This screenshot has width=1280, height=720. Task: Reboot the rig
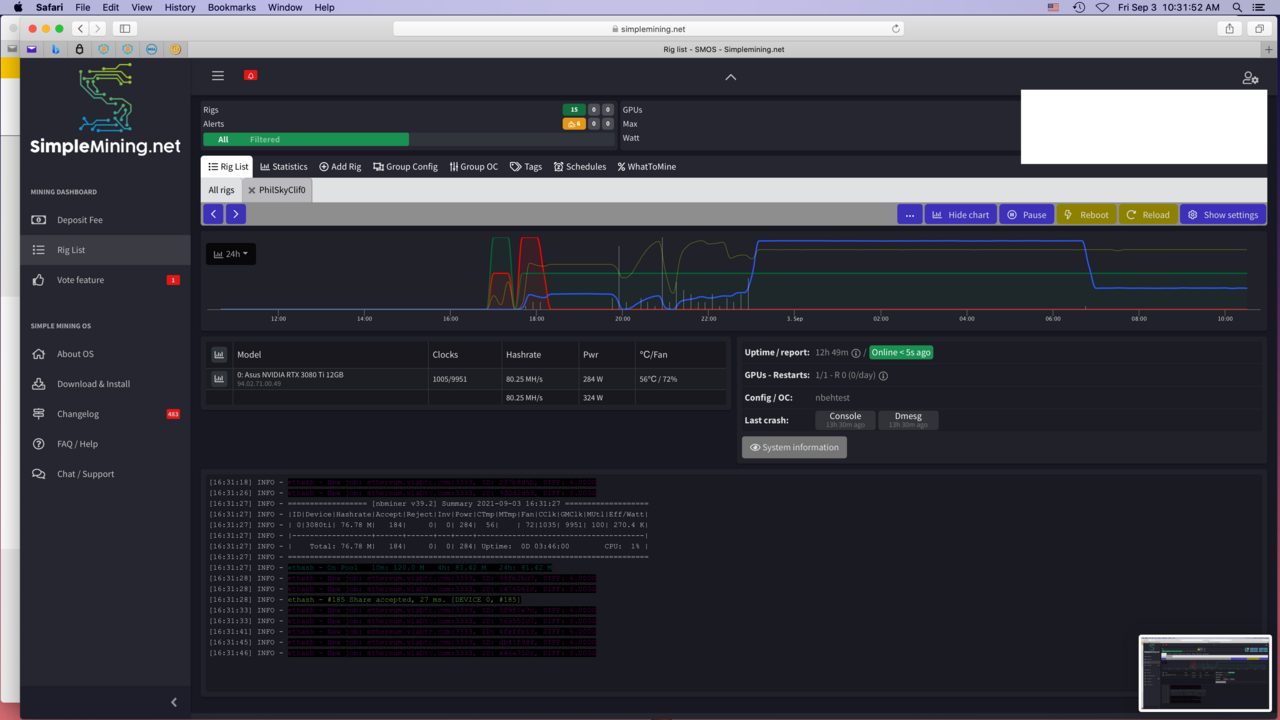[x=1087, y=214]
